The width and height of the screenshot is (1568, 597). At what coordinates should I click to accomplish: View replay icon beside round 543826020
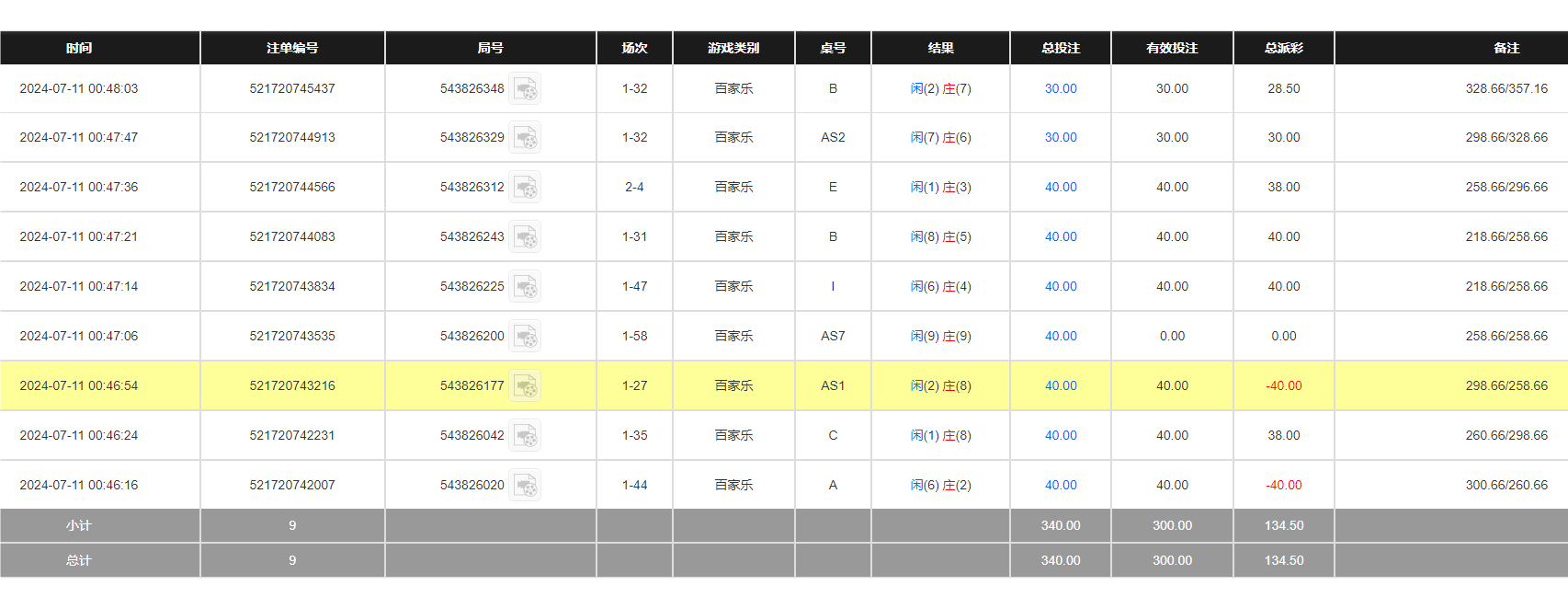[x=525, y=486]
